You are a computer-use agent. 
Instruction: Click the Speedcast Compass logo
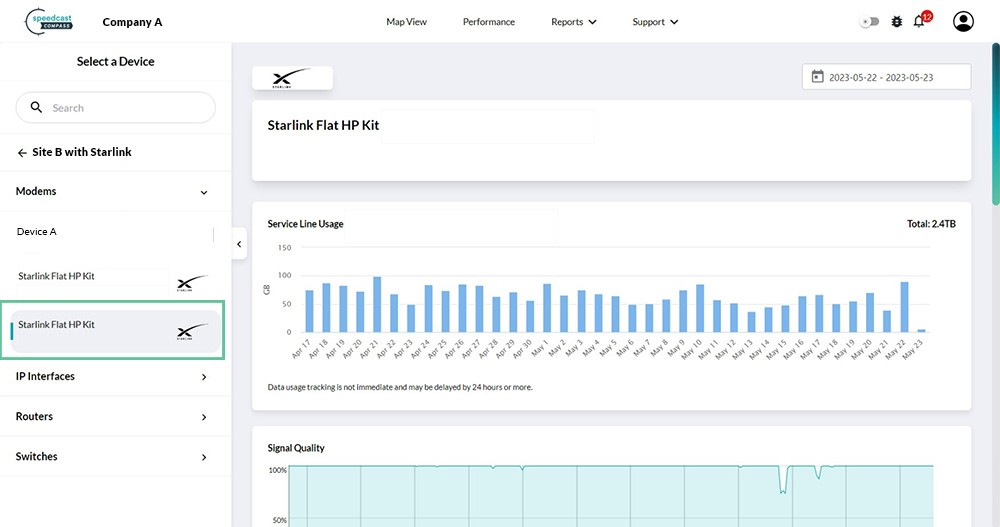click(x=48, y=22)
